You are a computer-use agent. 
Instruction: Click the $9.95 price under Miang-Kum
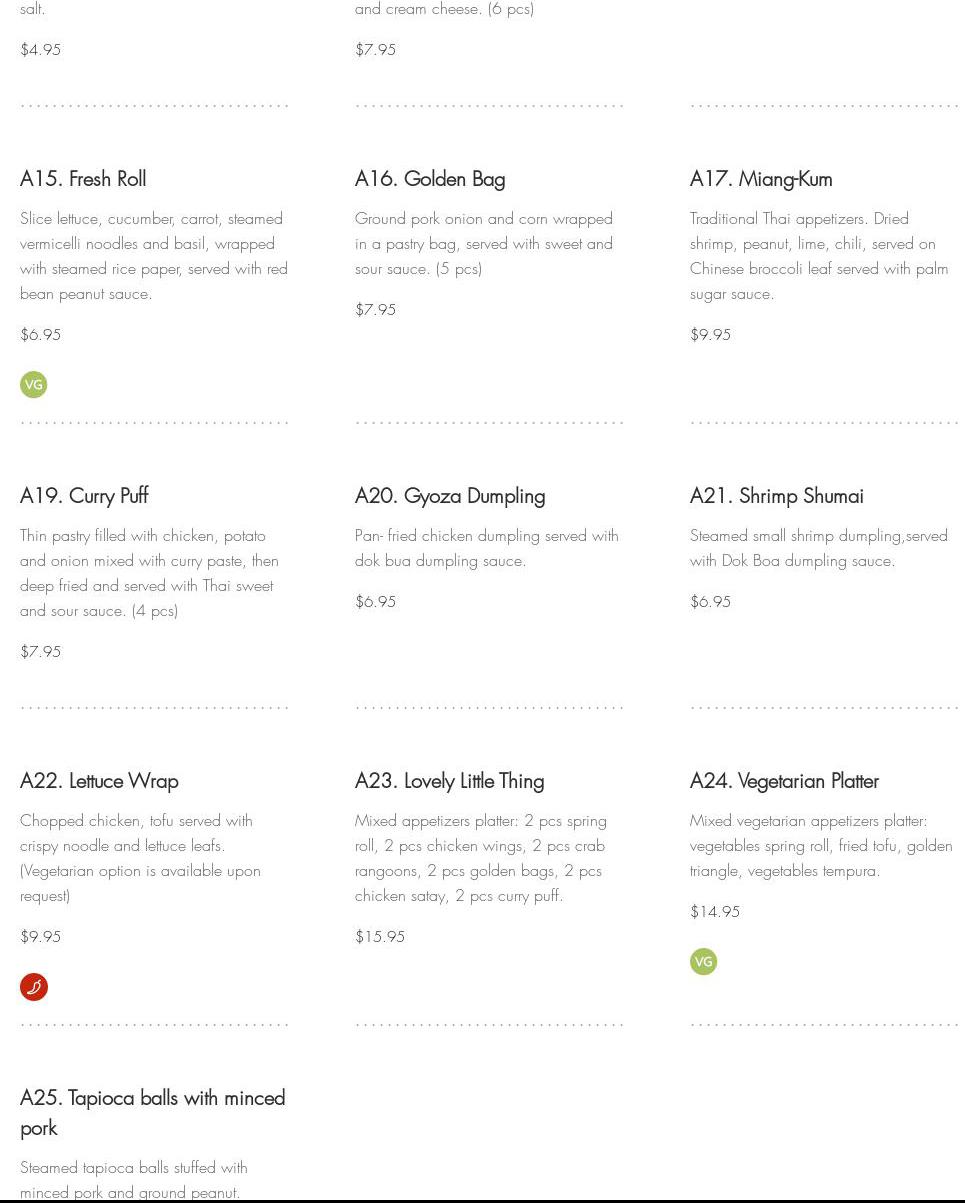(710, 335)
